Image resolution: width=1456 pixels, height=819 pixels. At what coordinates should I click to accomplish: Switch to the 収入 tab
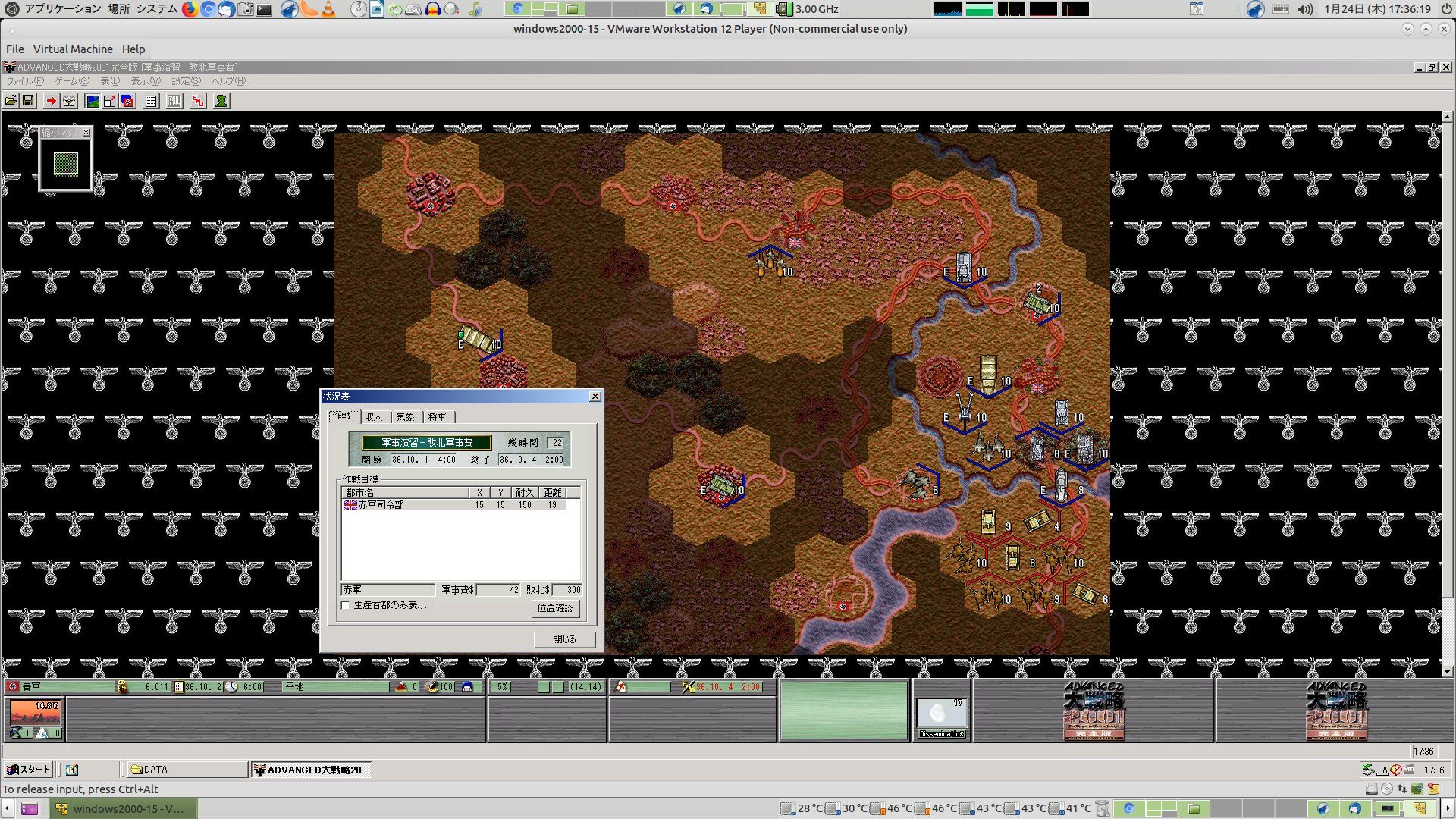point(373,416)
